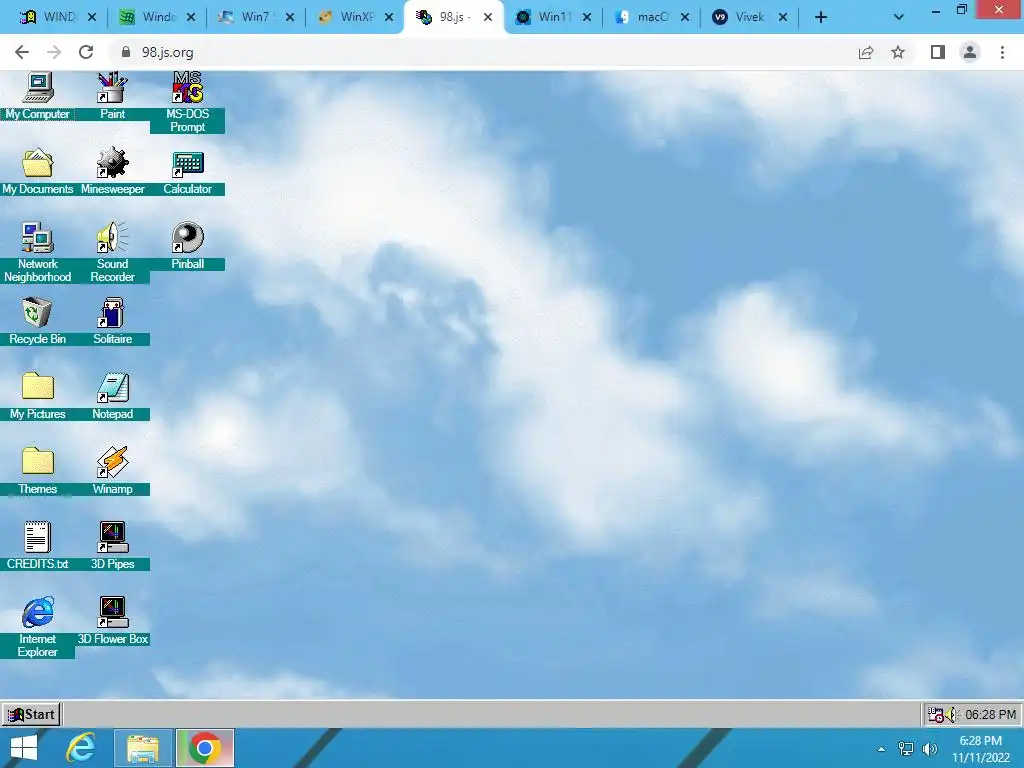The width and height of the screenshot is (1024, 768).
Task: Open CREDITS.txt file icon
Action: click(x=37, y=546)
